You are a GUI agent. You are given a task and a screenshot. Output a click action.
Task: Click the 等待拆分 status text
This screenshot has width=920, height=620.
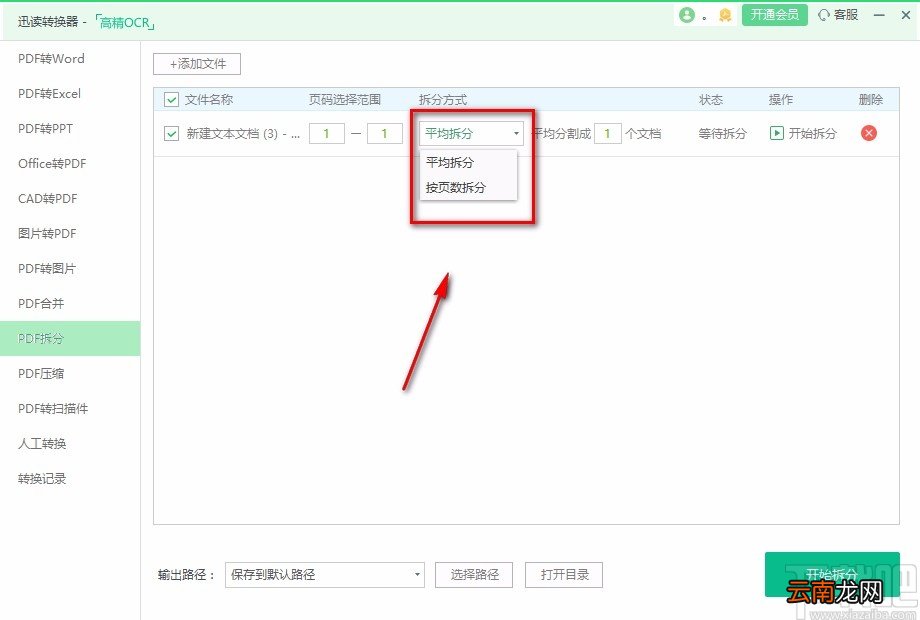coord(722,134)
